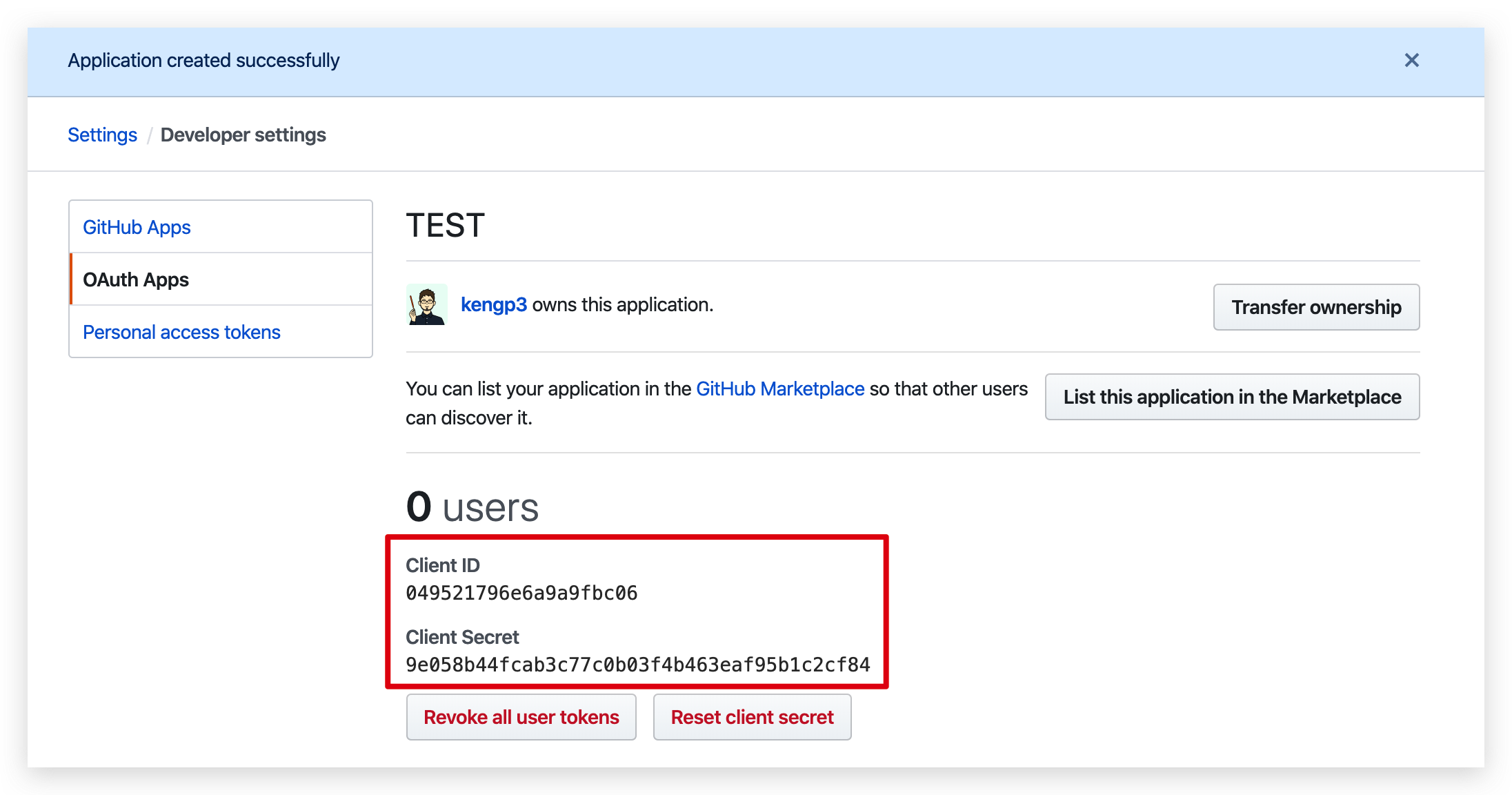Dismiss the success banner with the X icon

pos(1411,61)
